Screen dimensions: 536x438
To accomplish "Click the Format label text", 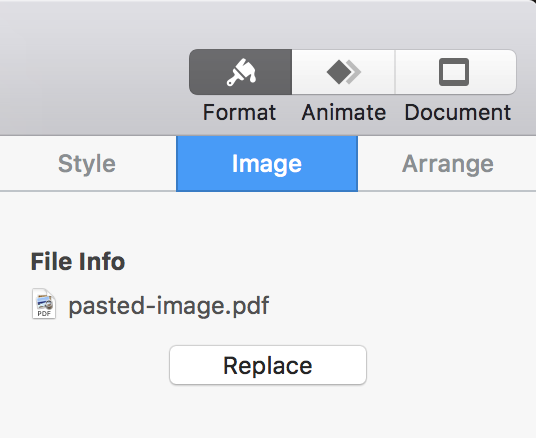I will tap(240, 112).
